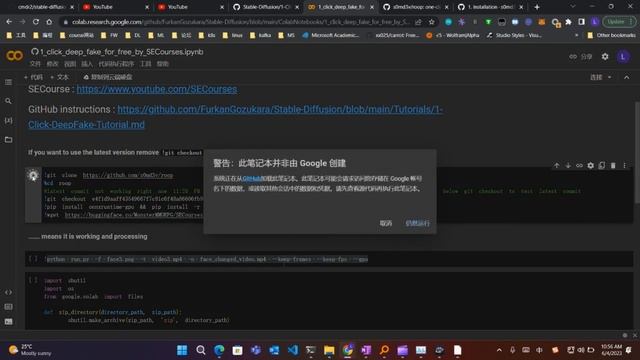Mirror cell in tab icon in cell toolbar
Image resolution: width=640 pixels, height=360 pixels.
pyautogui.click(x=602, y=165)
